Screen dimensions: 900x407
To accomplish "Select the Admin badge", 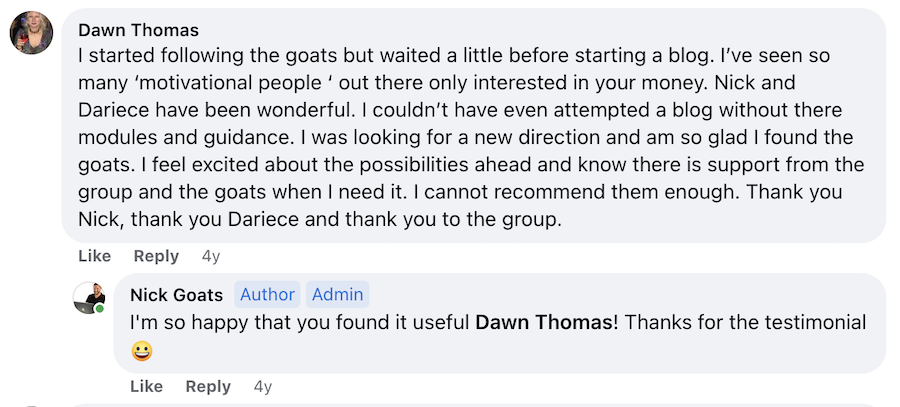I will pyautogui.click(x=338, y=294).
